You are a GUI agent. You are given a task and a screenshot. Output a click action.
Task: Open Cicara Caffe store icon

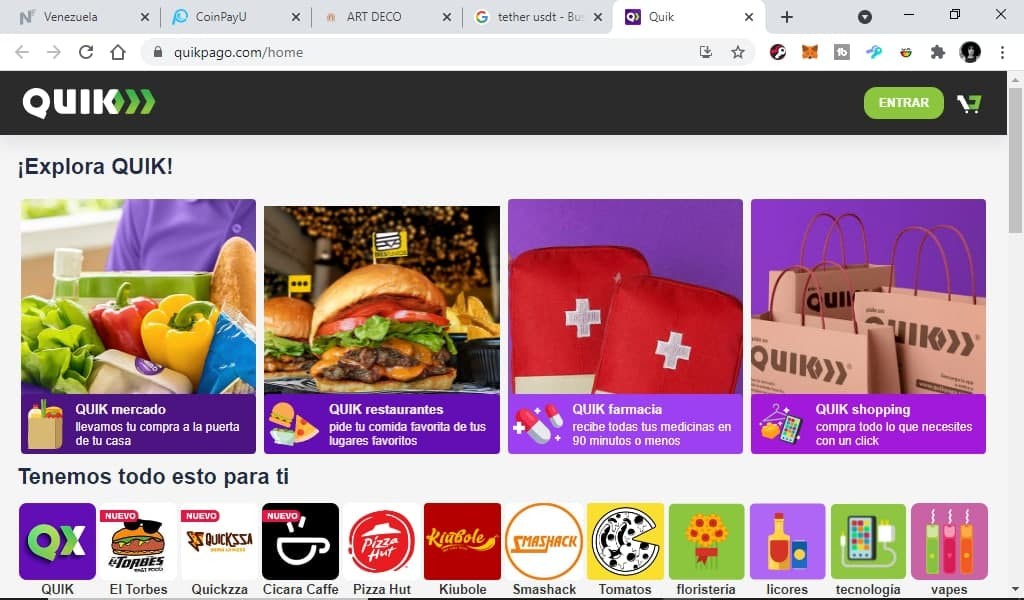pyautogui.click(x=300, y=541)
